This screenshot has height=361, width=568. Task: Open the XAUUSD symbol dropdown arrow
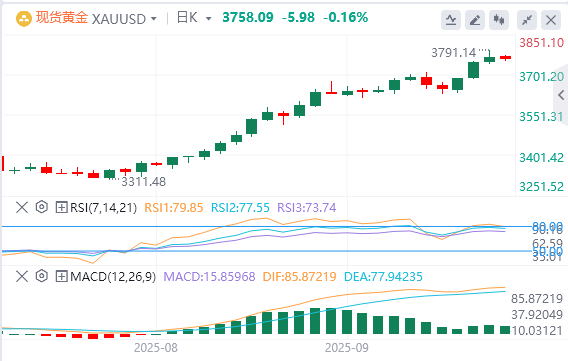point(154,18)
